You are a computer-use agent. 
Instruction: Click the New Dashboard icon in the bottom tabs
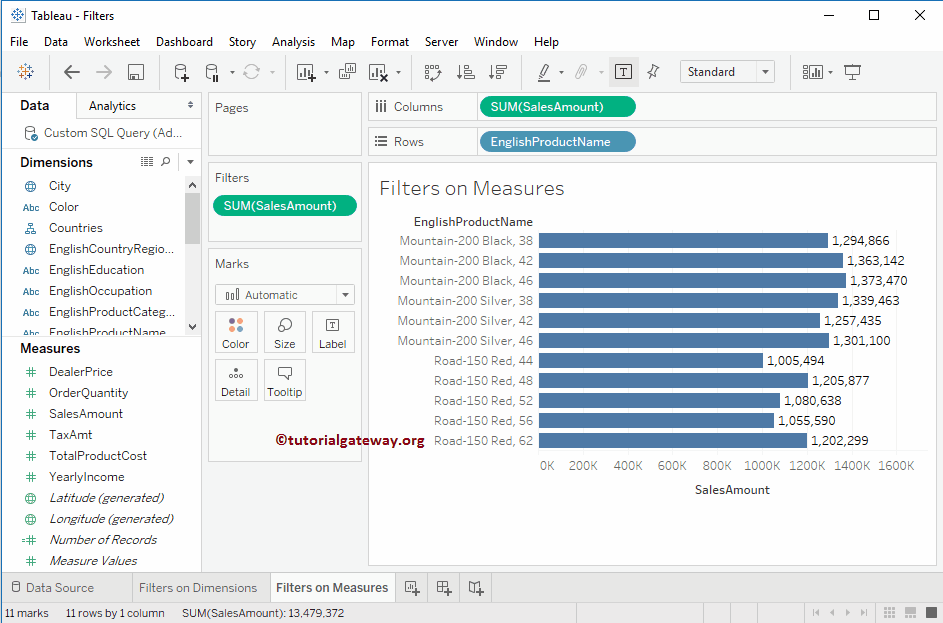tap(444, 588)
